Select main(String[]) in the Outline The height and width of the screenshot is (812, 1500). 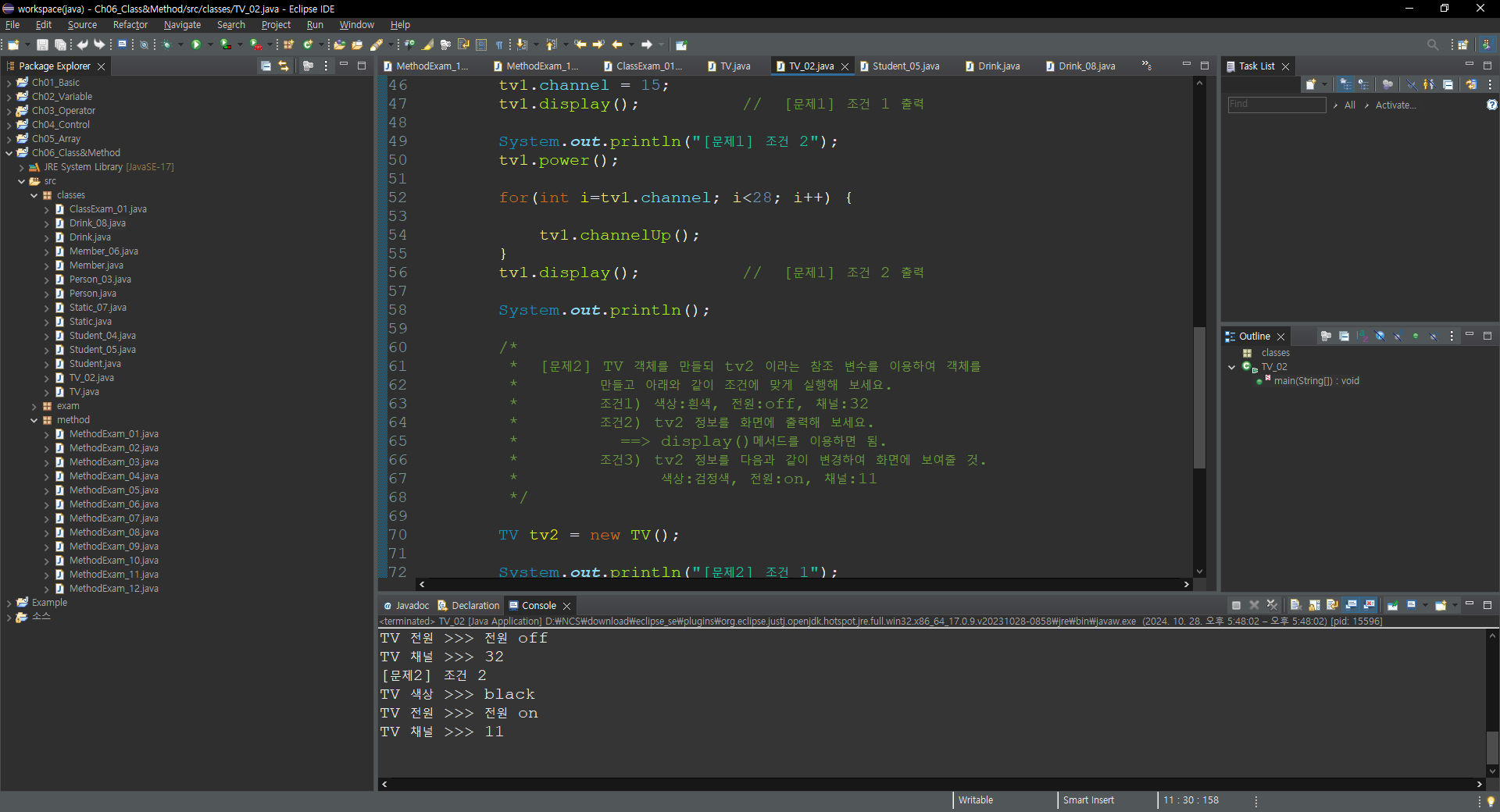[1316, 381]
